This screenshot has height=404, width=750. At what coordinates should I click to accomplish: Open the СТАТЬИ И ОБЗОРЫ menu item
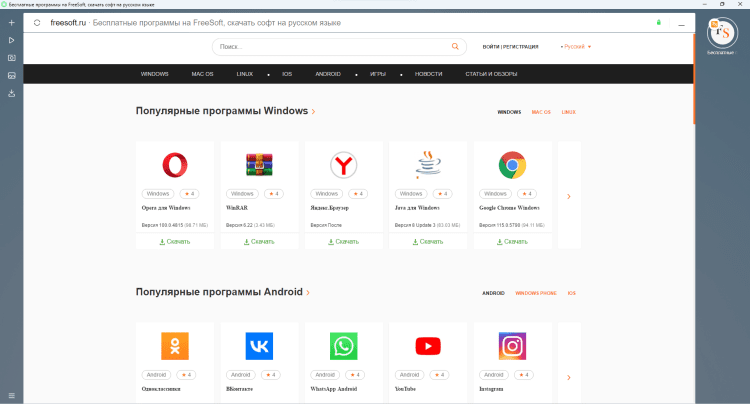pos(491,74)
